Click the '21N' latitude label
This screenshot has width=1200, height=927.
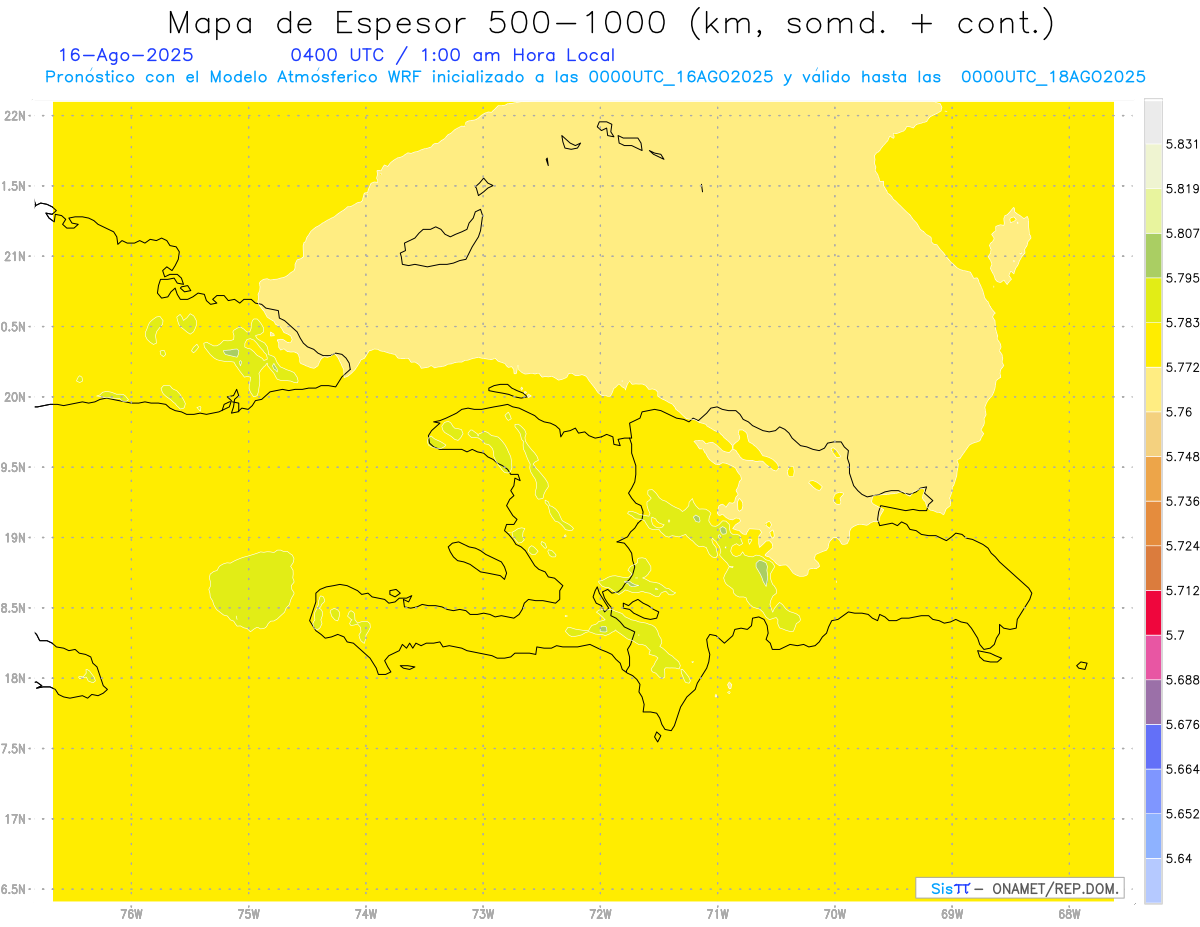16,256
